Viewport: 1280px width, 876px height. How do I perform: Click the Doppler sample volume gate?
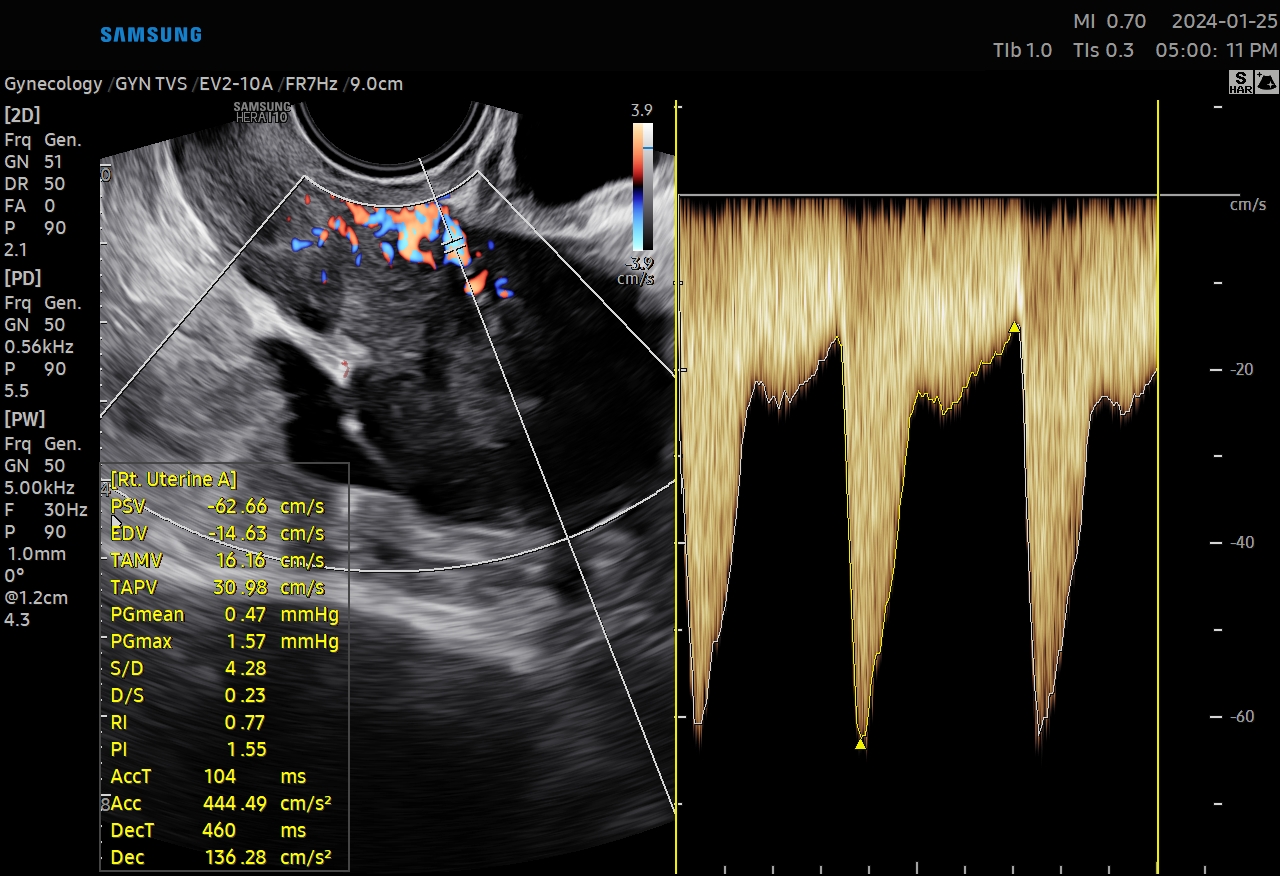coord(453,243)
